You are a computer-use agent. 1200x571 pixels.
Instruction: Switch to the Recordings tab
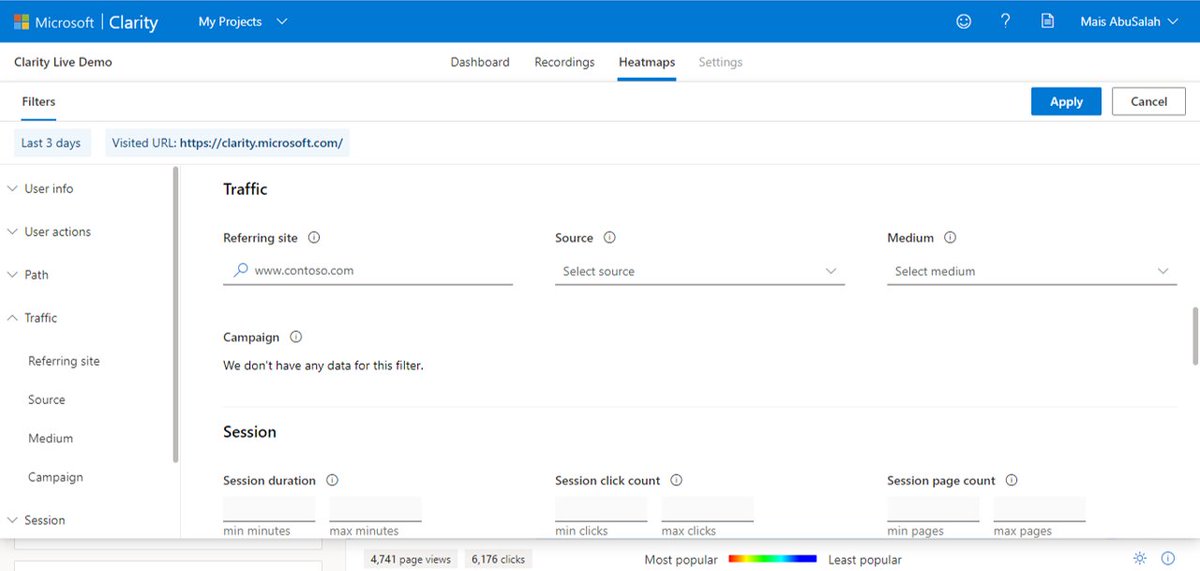564,62
